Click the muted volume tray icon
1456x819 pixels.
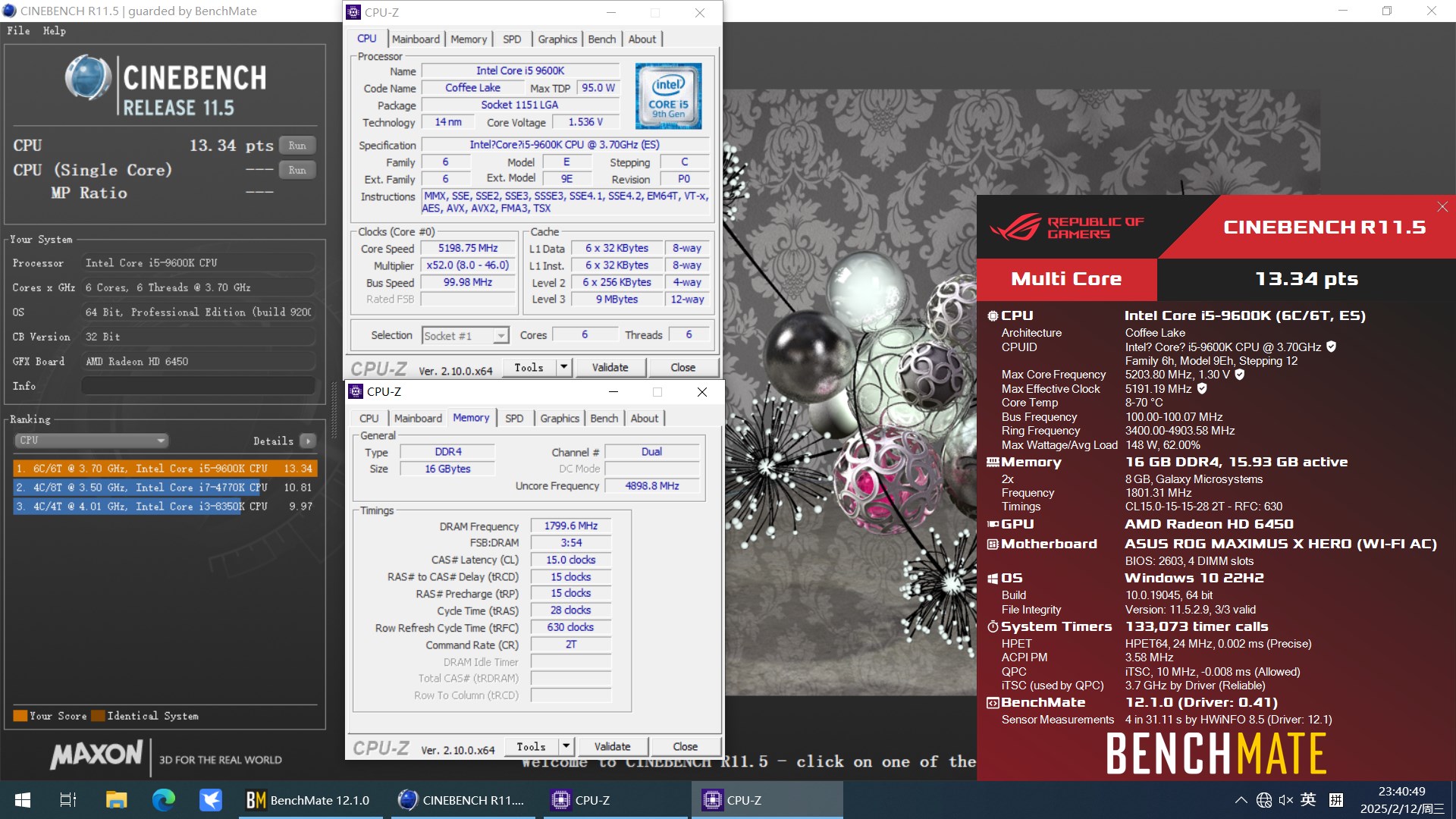coord(1286,800)
